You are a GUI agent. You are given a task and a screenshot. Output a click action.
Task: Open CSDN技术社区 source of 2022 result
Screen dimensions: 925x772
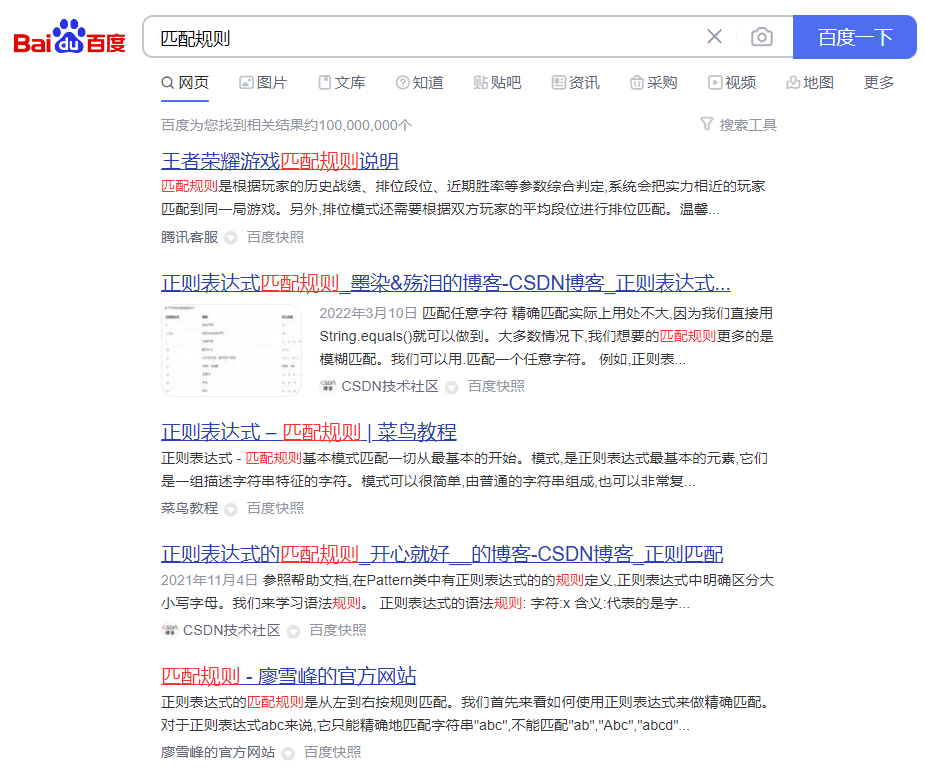pyautogui.click(x=390, y=386)
